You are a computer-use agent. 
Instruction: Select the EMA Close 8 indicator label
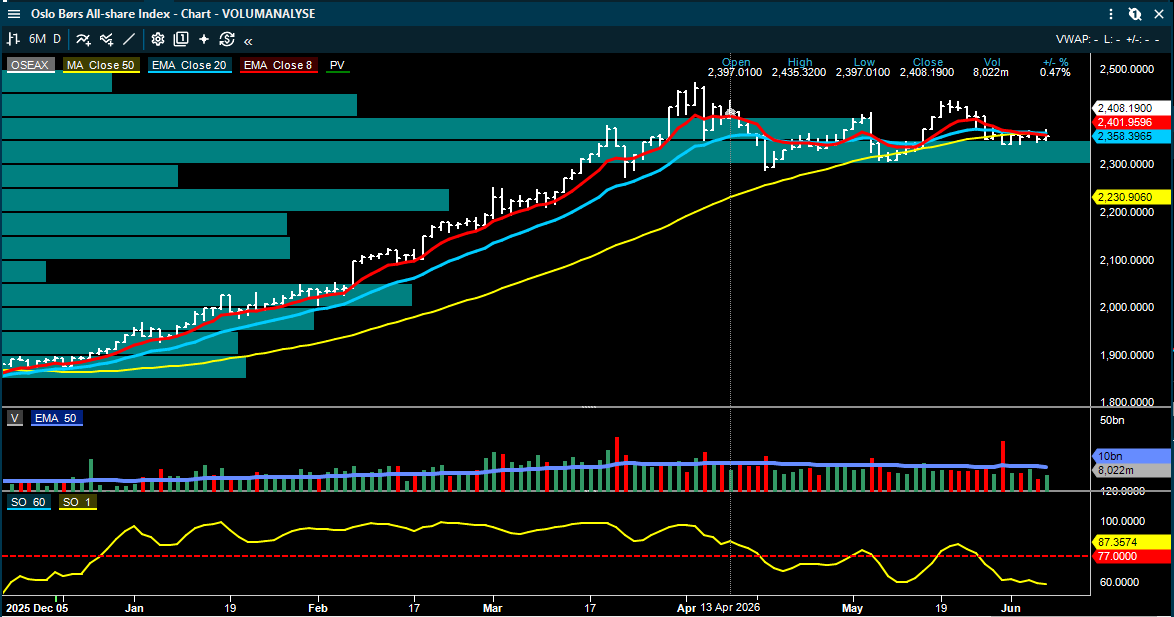pos(278,65)
